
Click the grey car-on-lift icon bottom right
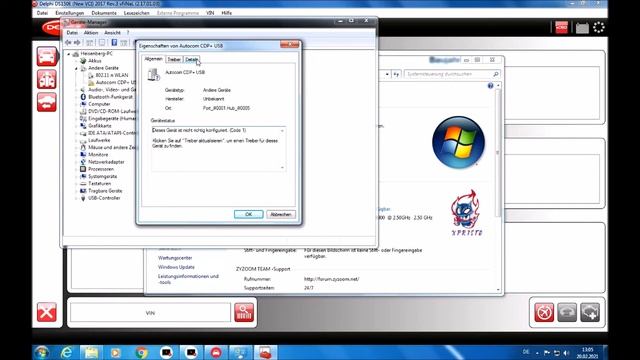coord(567,312)
